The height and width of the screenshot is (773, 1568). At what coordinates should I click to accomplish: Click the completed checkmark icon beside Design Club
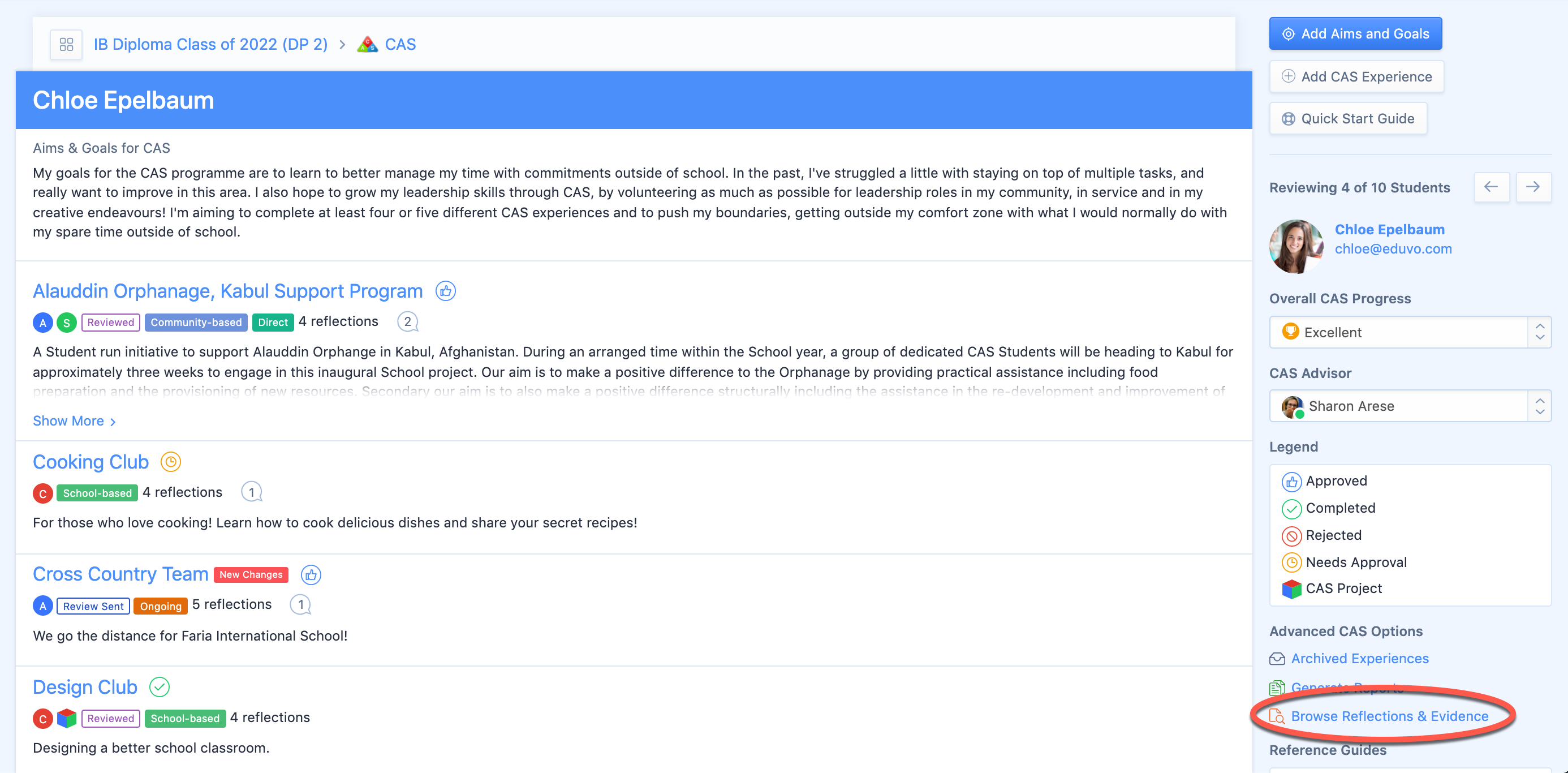click(x=160, y=687)
